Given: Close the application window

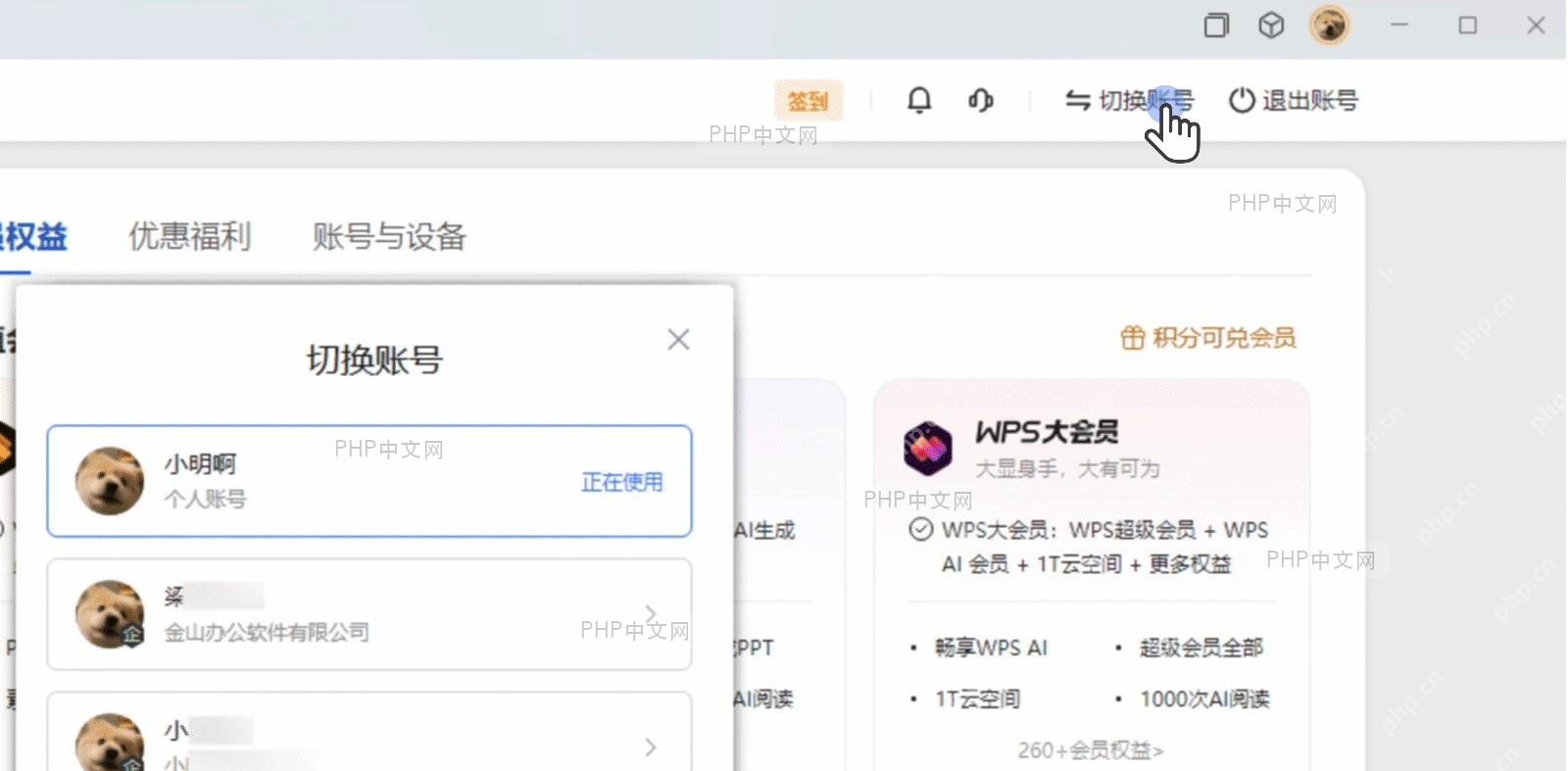Looking at the screenshot, I should pyautogui.click(x=1536, y=25).
